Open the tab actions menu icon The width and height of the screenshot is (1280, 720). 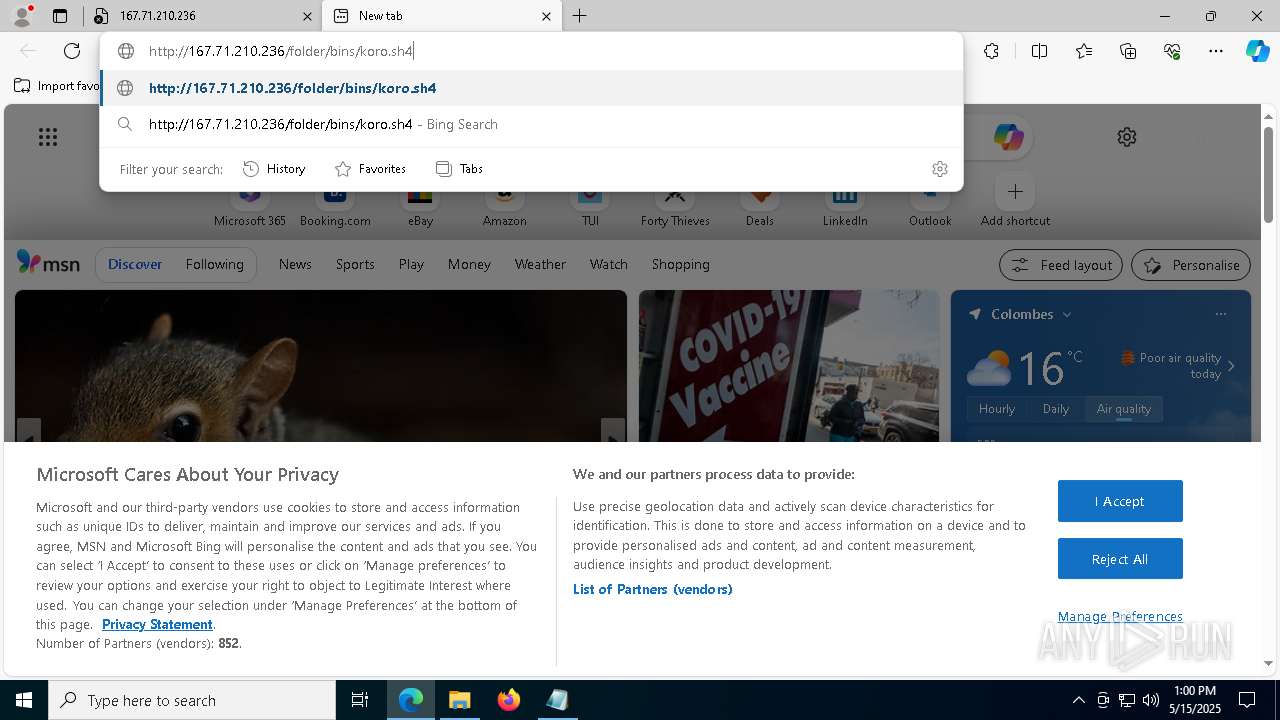[x=60, y=16]
